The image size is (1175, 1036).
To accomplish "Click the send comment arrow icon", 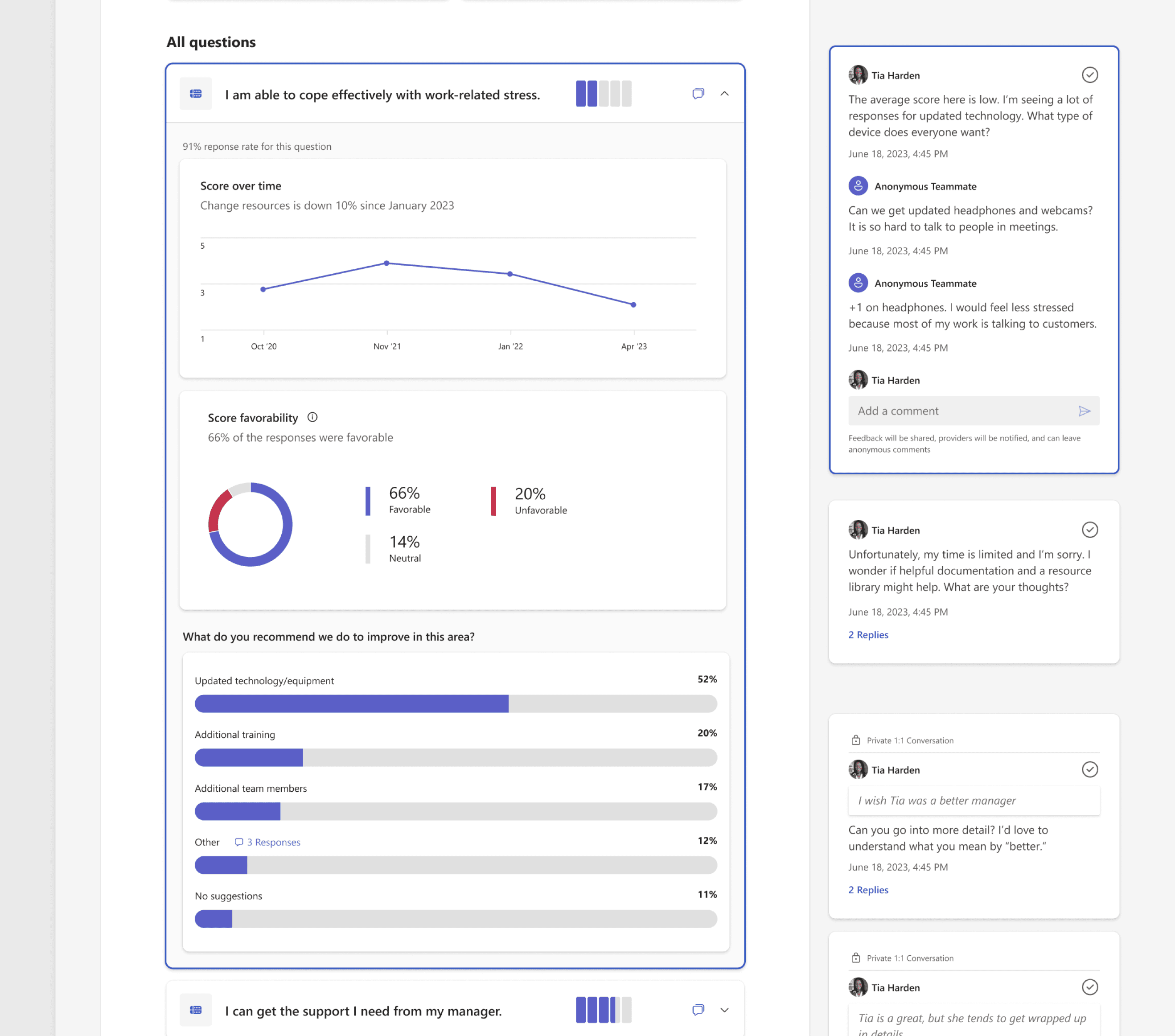I will point(1084,411).
